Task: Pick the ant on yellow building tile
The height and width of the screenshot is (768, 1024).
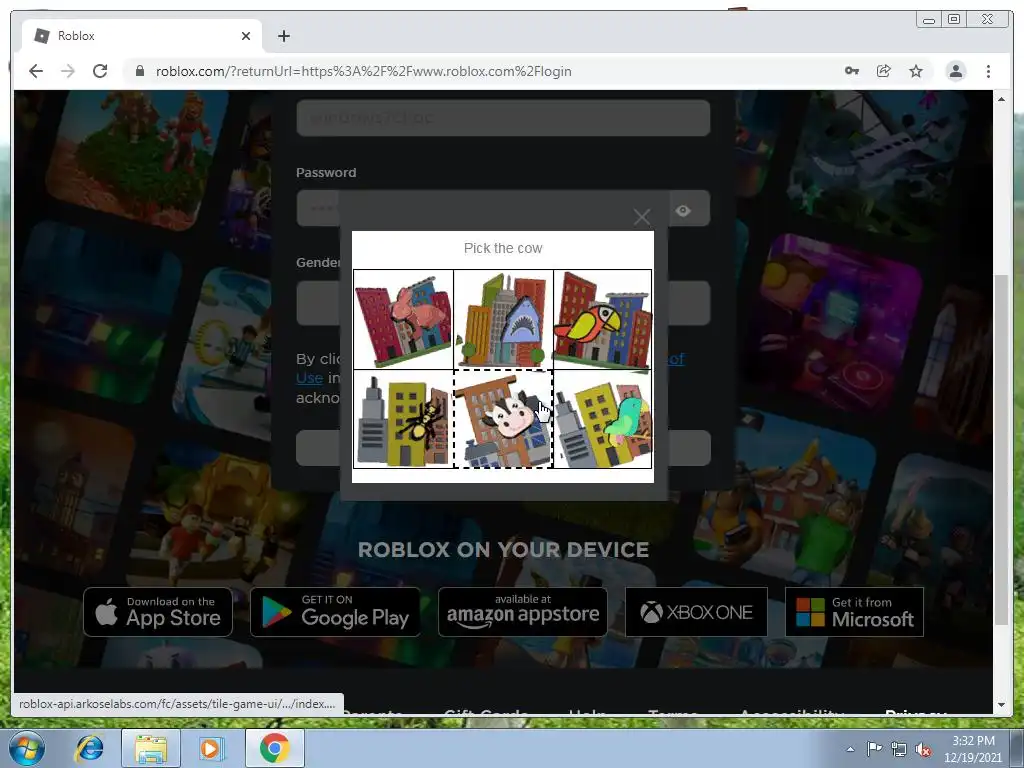Action: click(404, 419)
